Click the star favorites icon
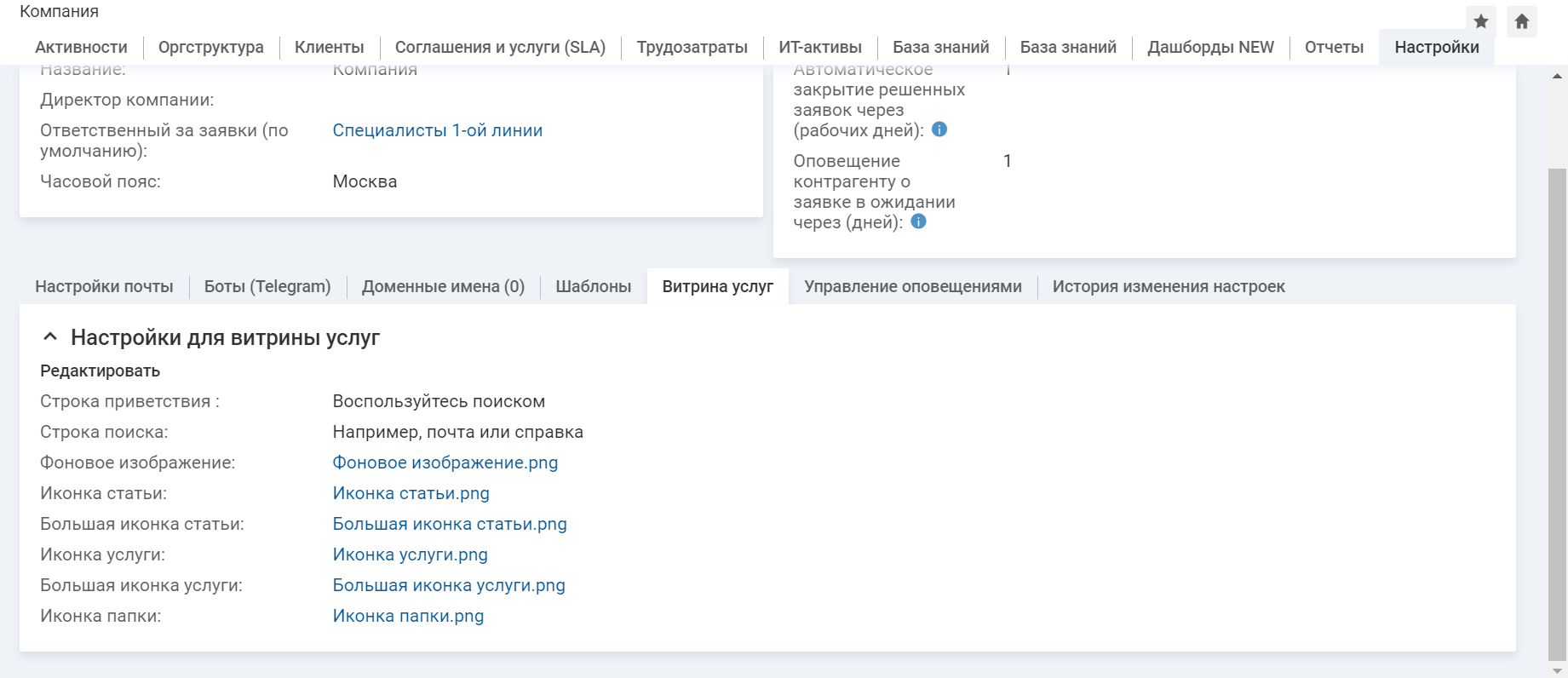The height and width of the screenshot is (678, 1568). pyautogui.click(x=1481, y=21)
